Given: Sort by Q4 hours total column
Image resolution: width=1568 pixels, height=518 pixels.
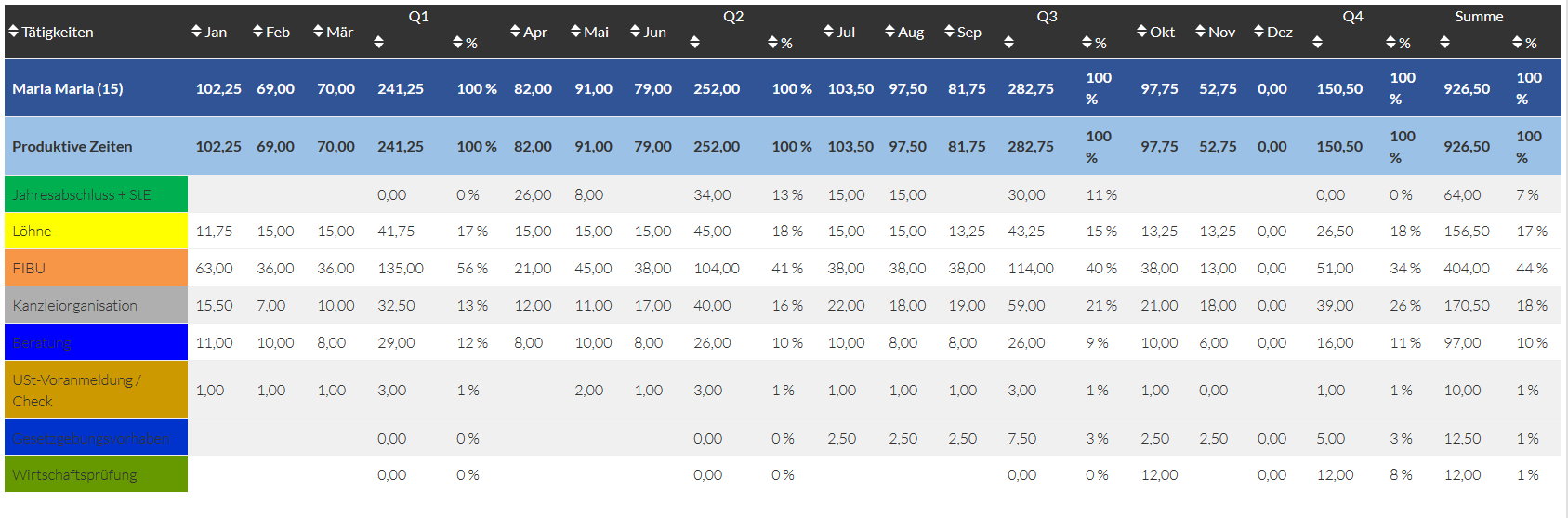Looking at the screenshot, I should (1317, 42).
